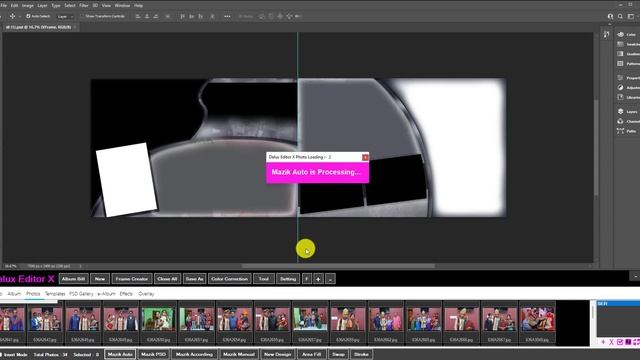Open the Layers panel icon
The width and height of the screenshot is (640, 360).
click(x=620, y=111)
